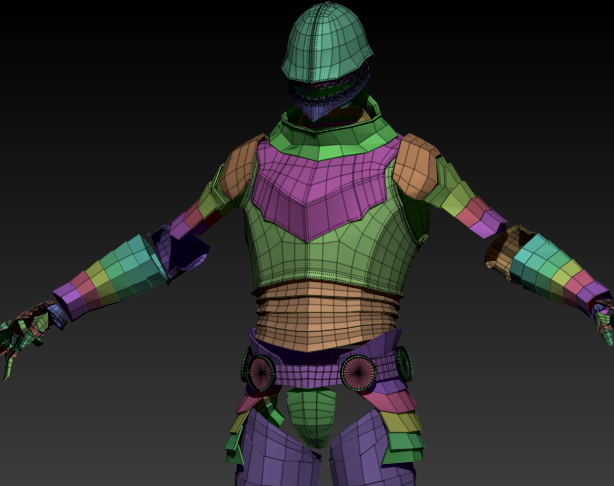Select the tan segmented waist armor
The image size is (614, 486).
(327, 317)
